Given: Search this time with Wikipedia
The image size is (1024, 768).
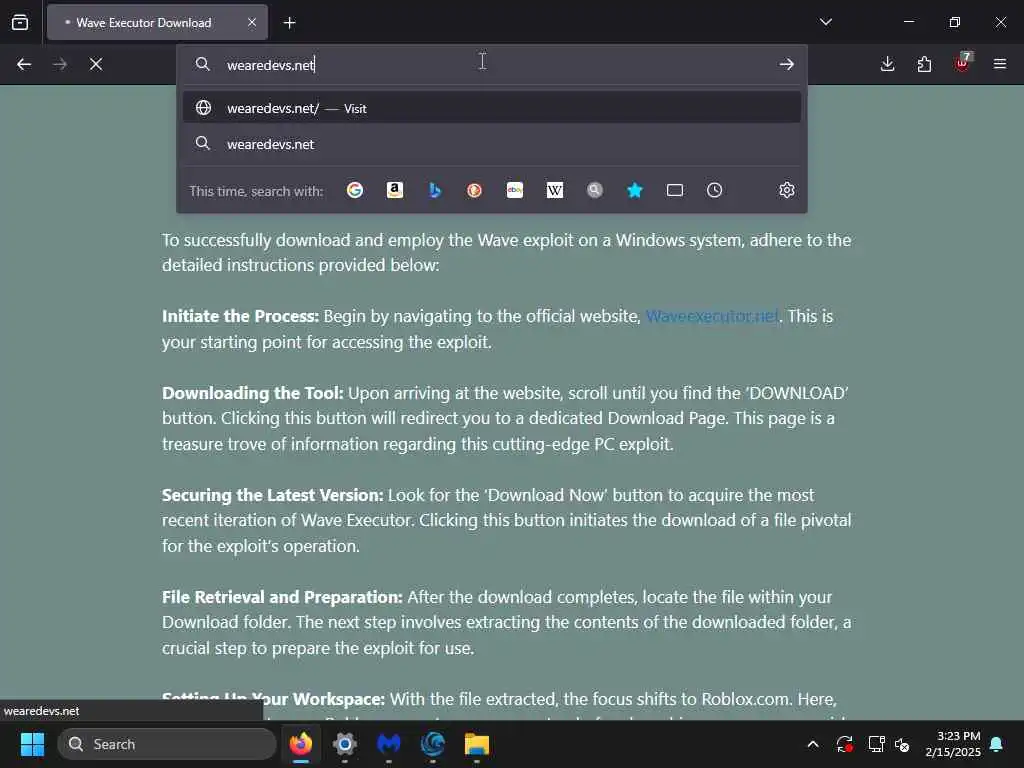Looking at the screenshot, I should tap(554, 190).
